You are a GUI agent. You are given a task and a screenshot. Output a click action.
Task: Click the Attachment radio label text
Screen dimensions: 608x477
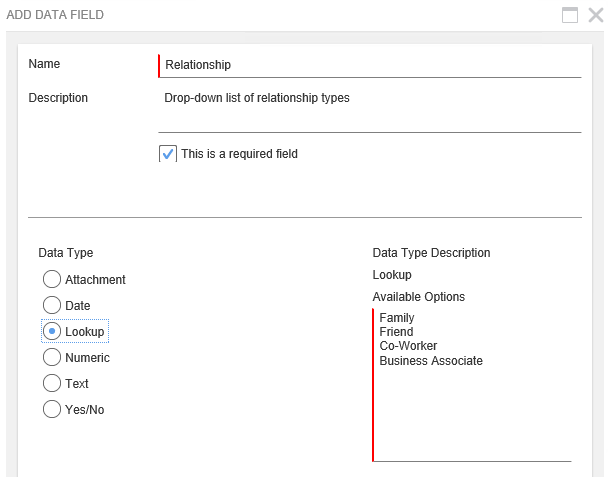tap(96, 280)
